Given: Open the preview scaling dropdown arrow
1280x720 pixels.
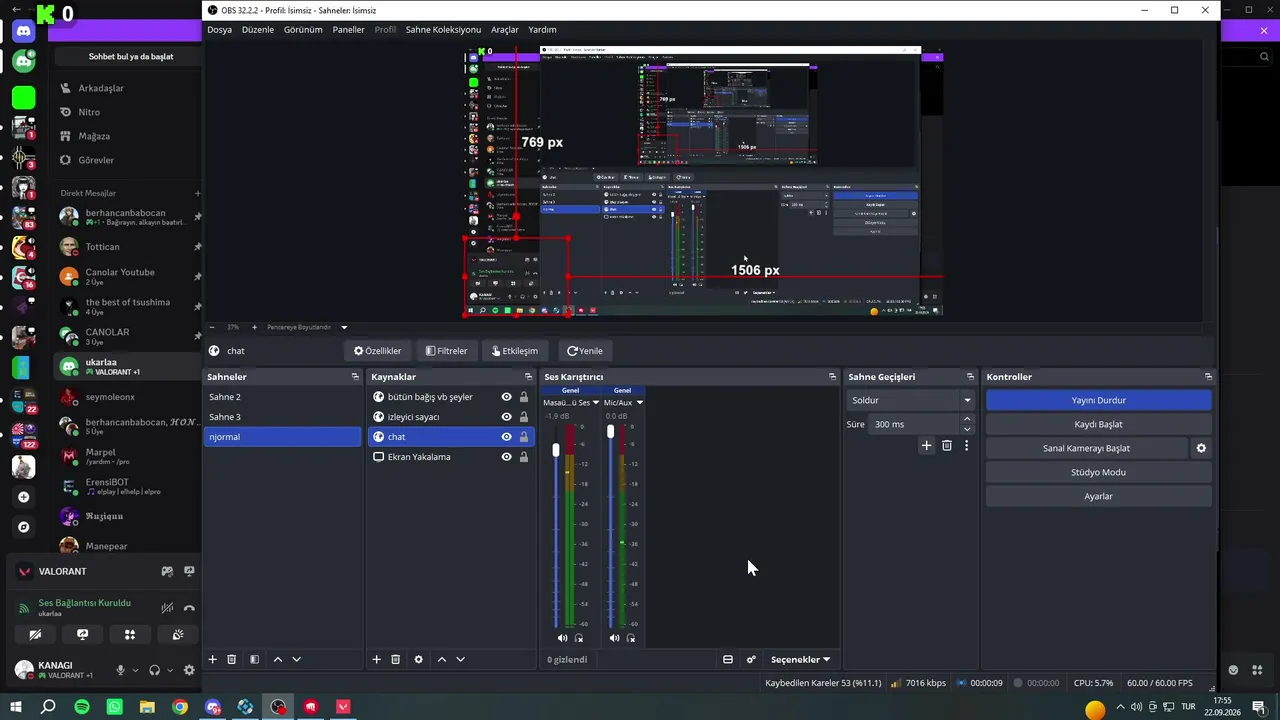Looking at the screenshot, I should tap(344, 327).
